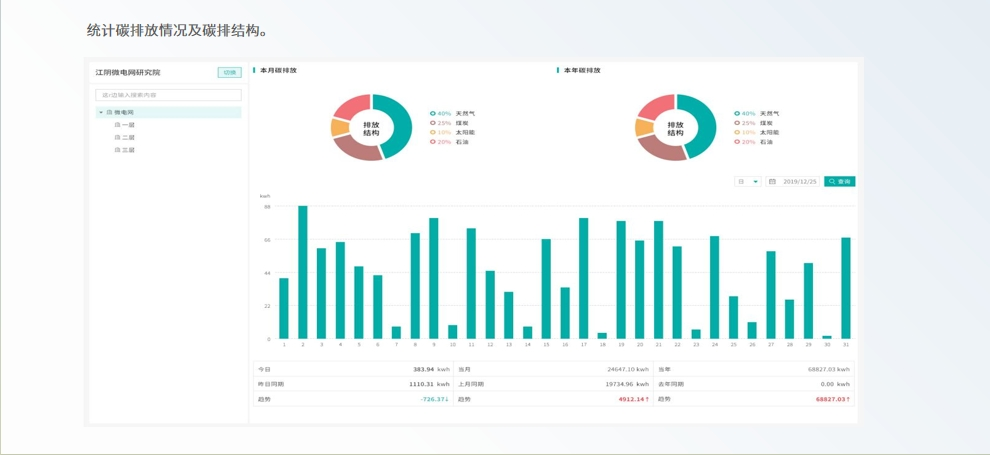Click 天然气 legend marker in yearly chart

[x=737, y=114]
